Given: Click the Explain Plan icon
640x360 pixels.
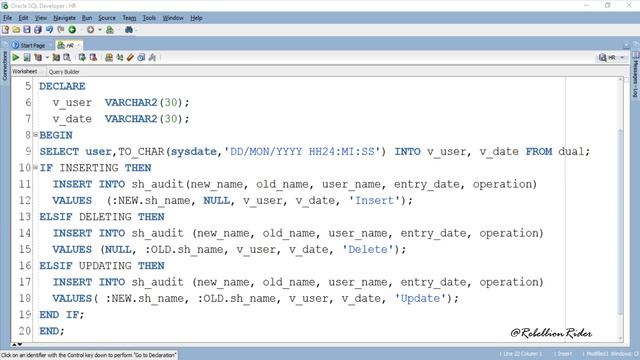Looking at the screenshot, I should click(38, 58).
